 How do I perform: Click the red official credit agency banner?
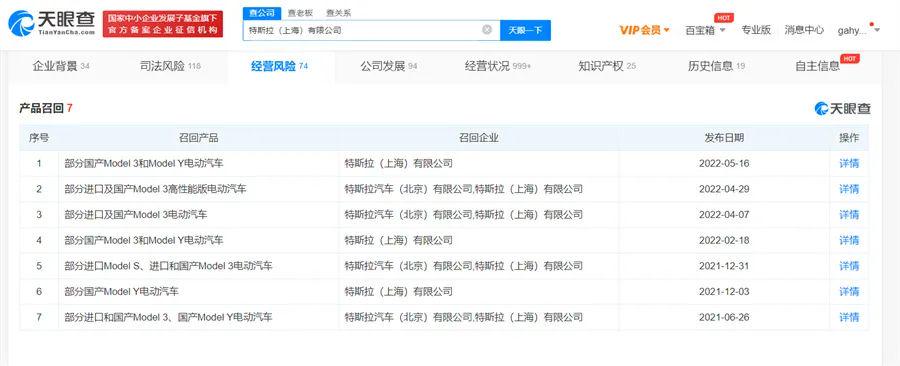tap(163, 24)
